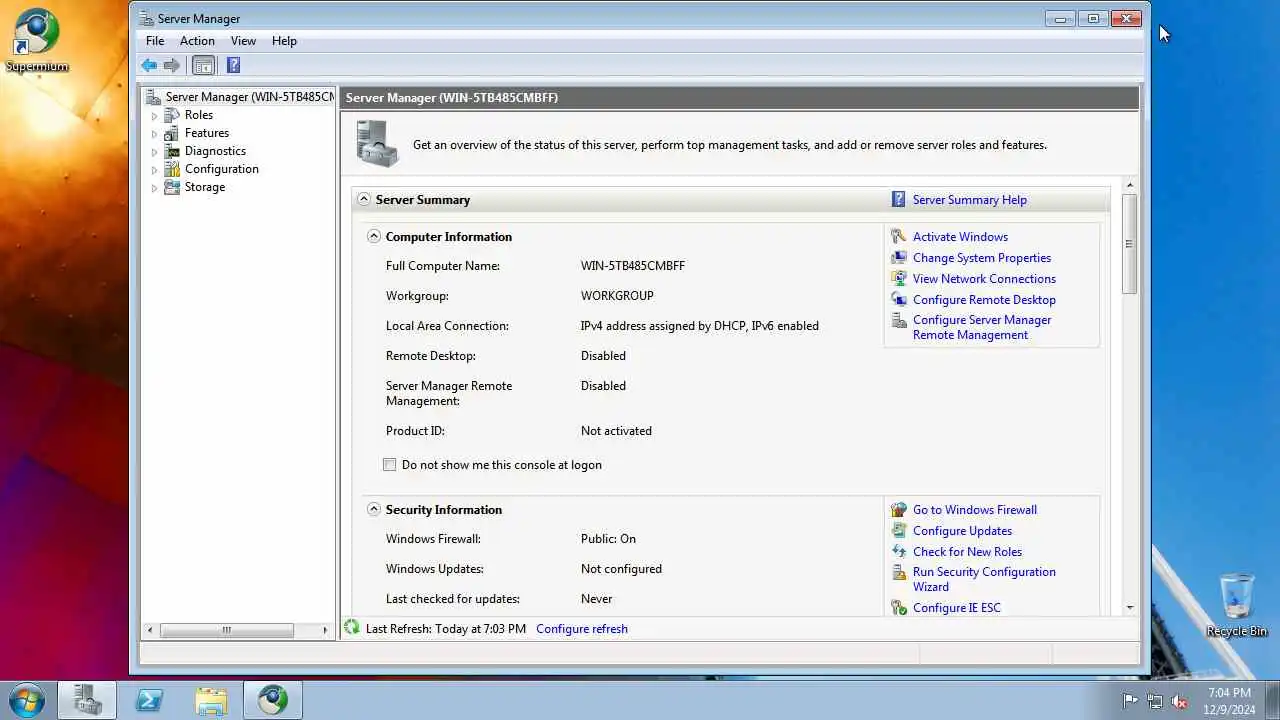Viewport: 1280px width, 720px height.
Task: Click the scroll down arrow in details pane
Action: coord(1130,607)
